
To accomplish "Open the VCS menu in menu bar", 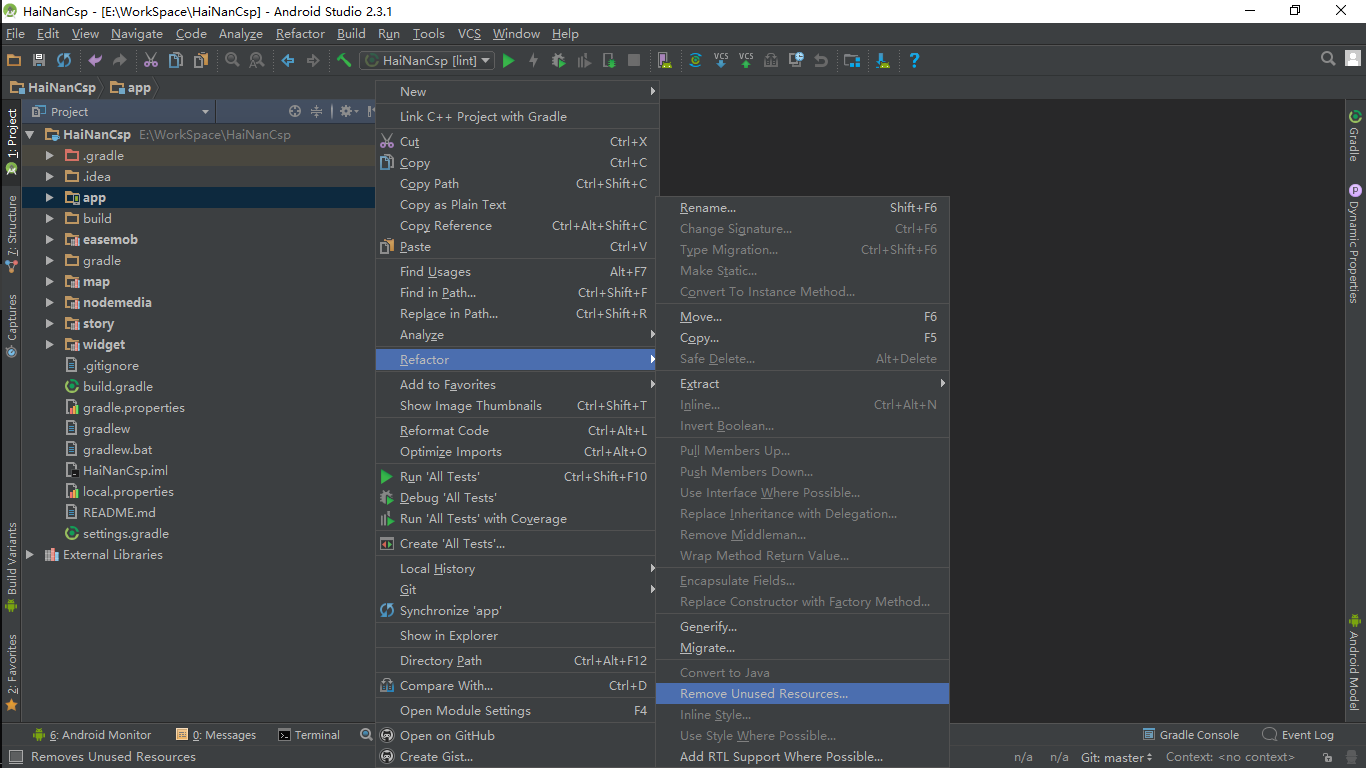I will [x=469, y=33].
